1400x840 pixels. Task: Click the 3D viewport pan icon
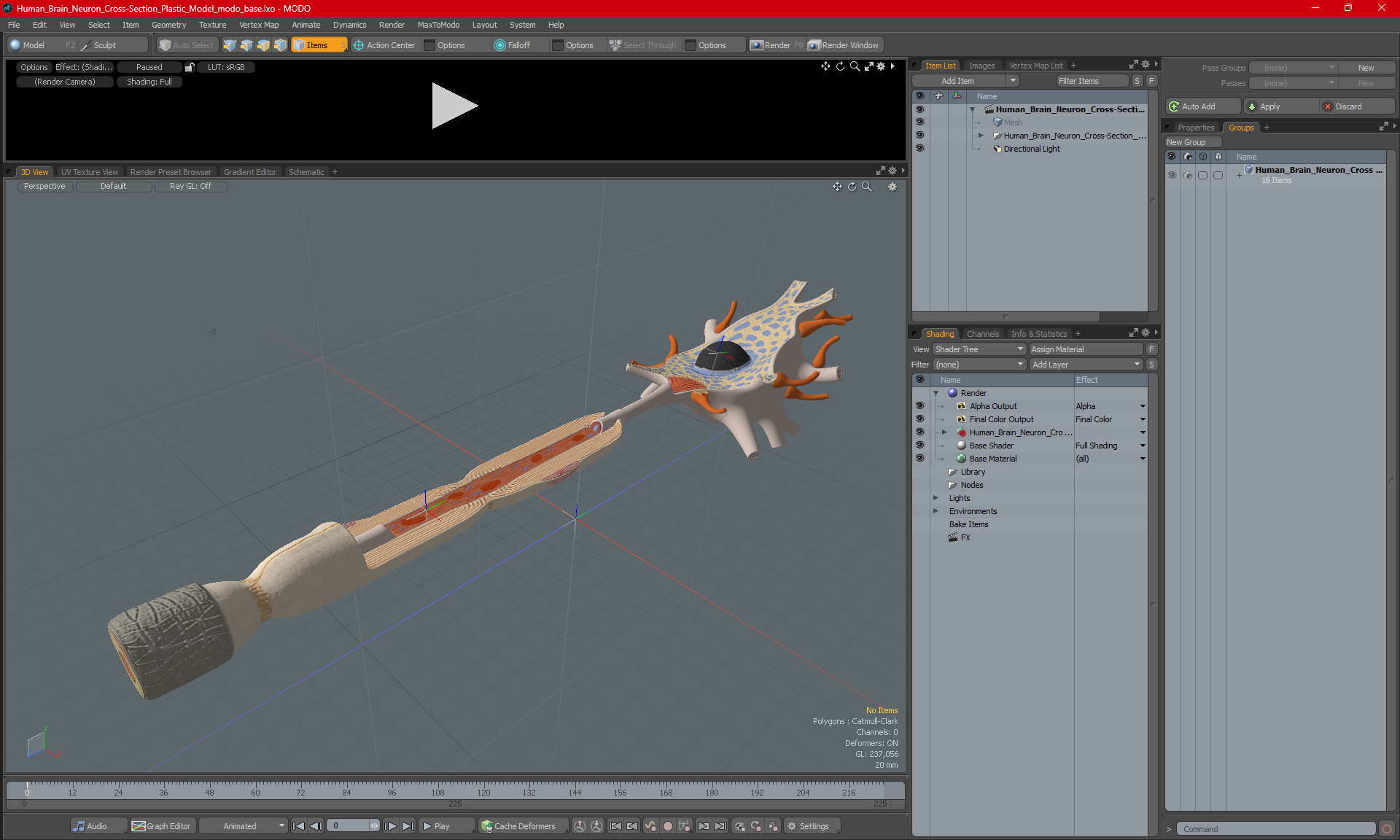click(837, 187)
